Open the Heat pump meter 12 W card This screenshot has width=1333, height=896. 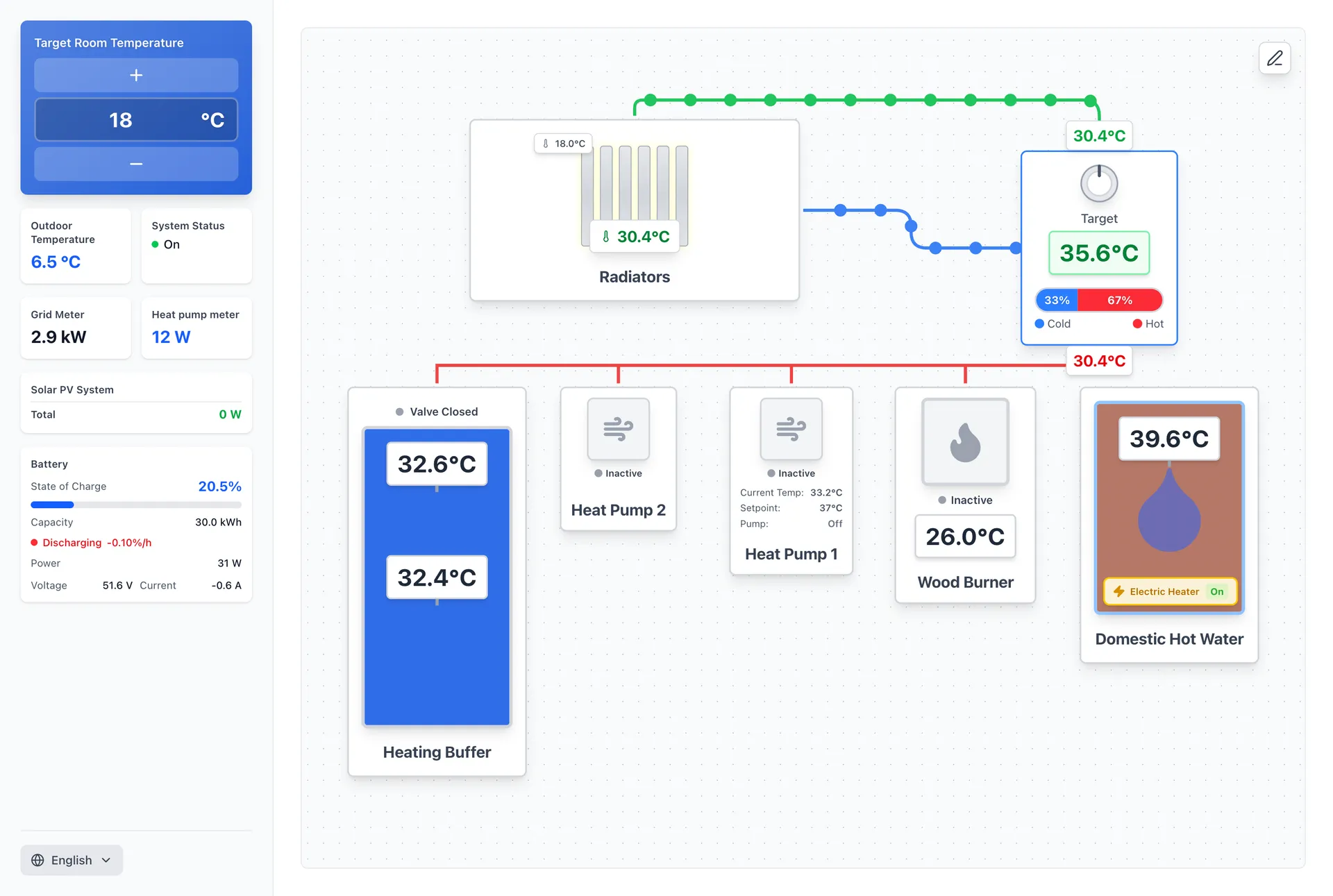(196, 328)
